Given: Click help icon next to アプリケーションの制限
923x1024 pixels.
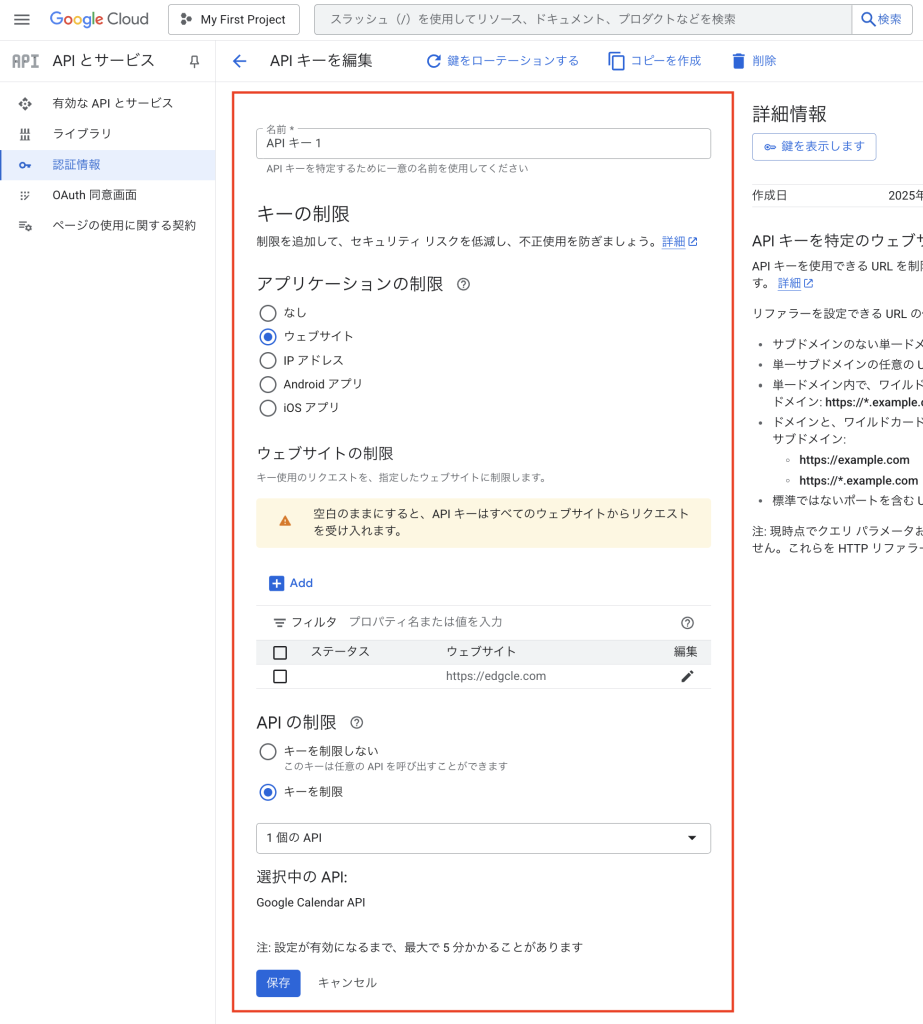Looking at the screenshot, I should pos(463,284).
